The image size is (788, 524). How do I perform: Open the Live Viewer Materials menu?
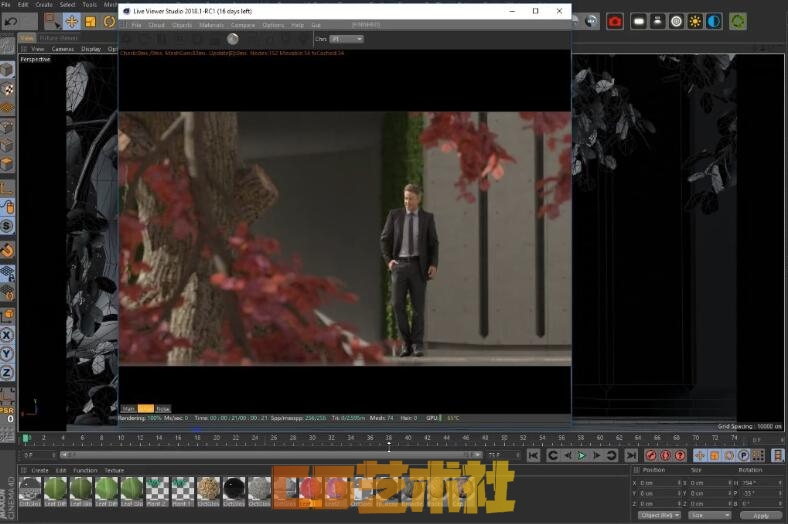(x=211, y=25)
